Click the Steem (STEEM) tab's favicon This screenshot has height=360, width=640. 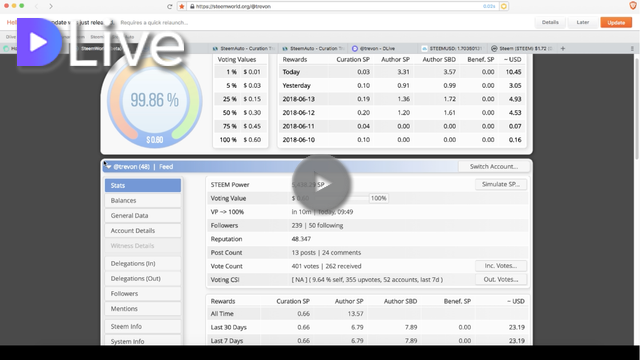click(x=494, y=48)
